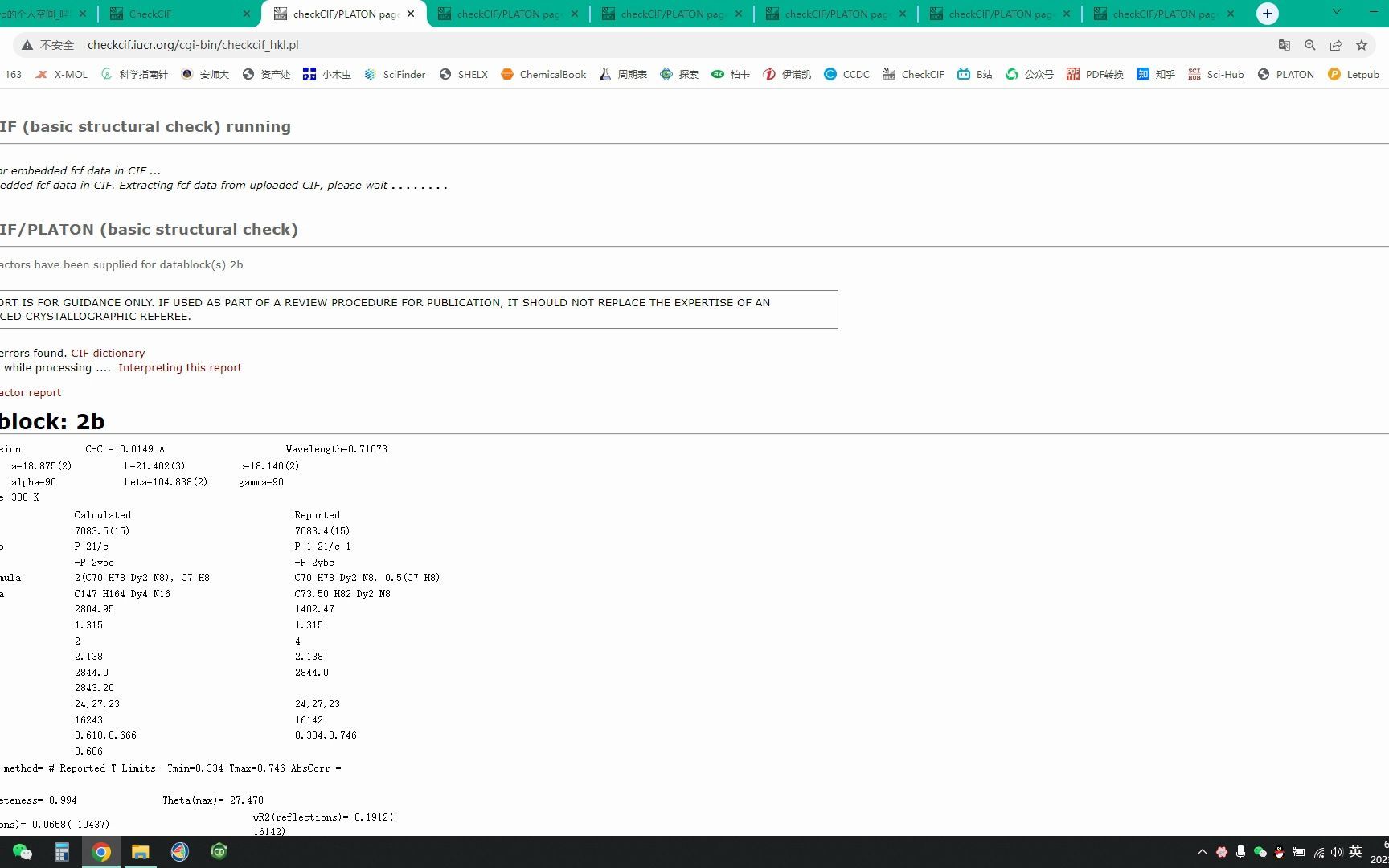Switch the 英 input method indicator
Screen dimensions: 1389x868
coord(1355,852)
